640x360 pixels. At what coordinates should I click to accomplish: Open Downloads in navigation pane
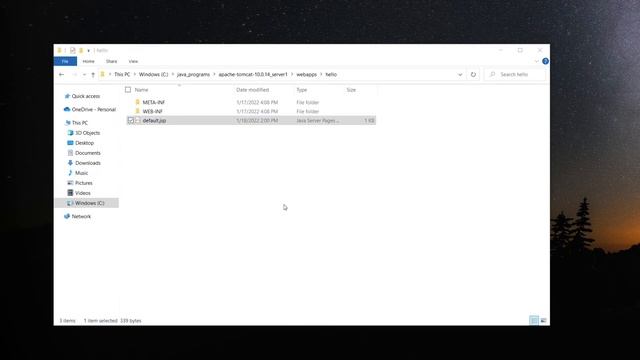tap(88, 163)
